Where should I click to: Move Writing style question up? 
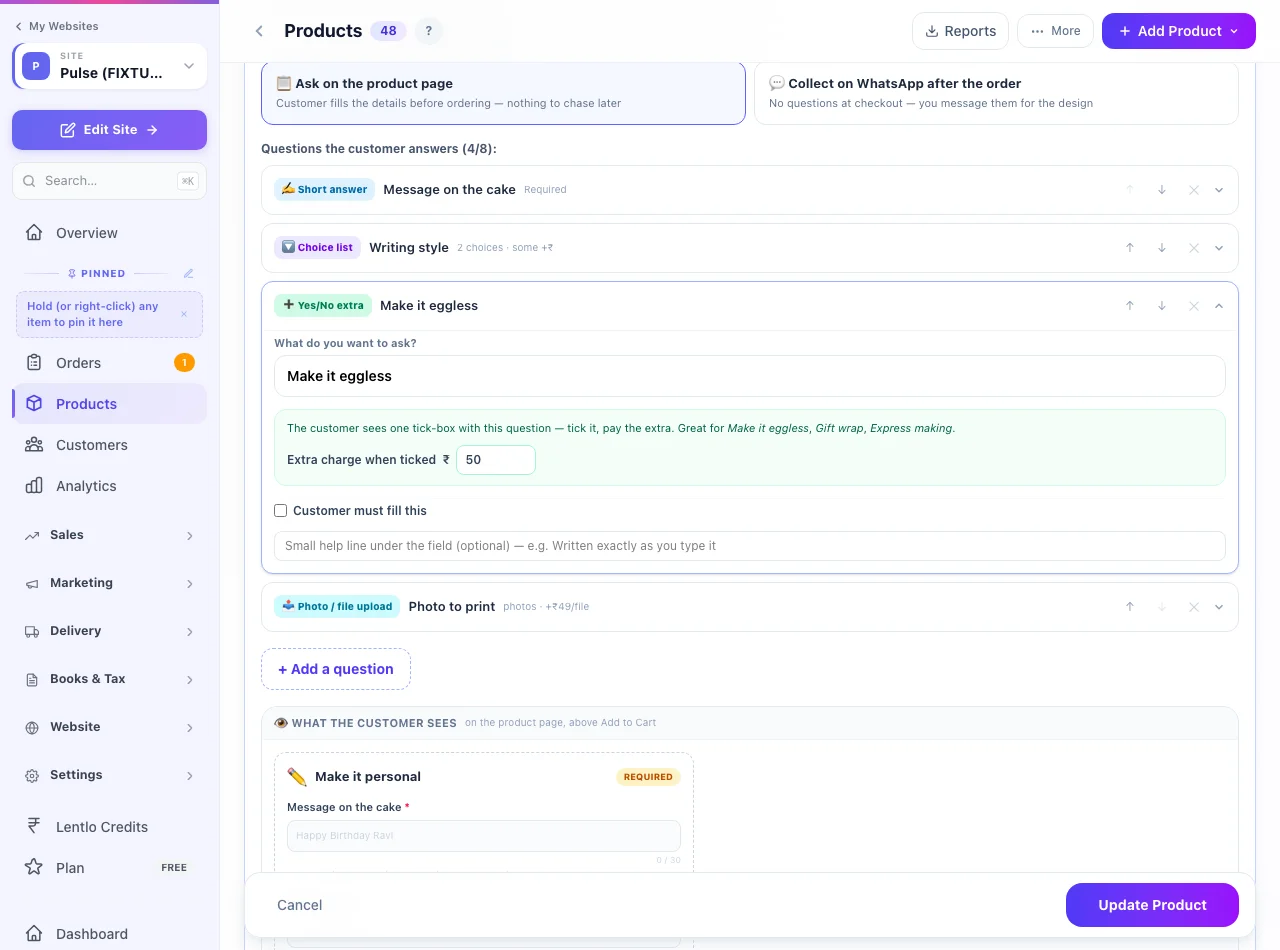1130,248
